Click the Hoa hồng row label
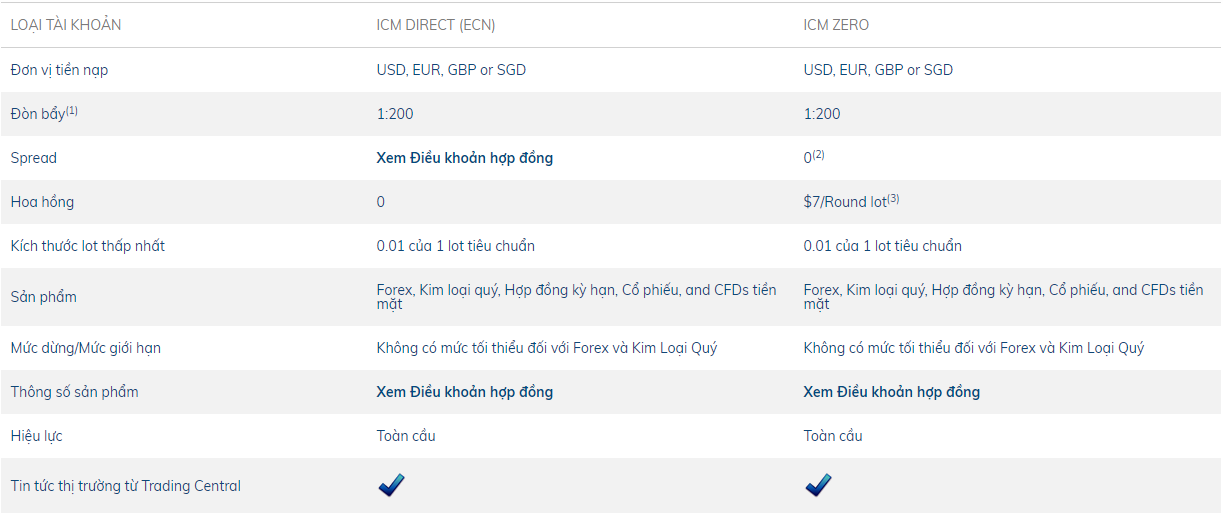 tap(42, 202)
